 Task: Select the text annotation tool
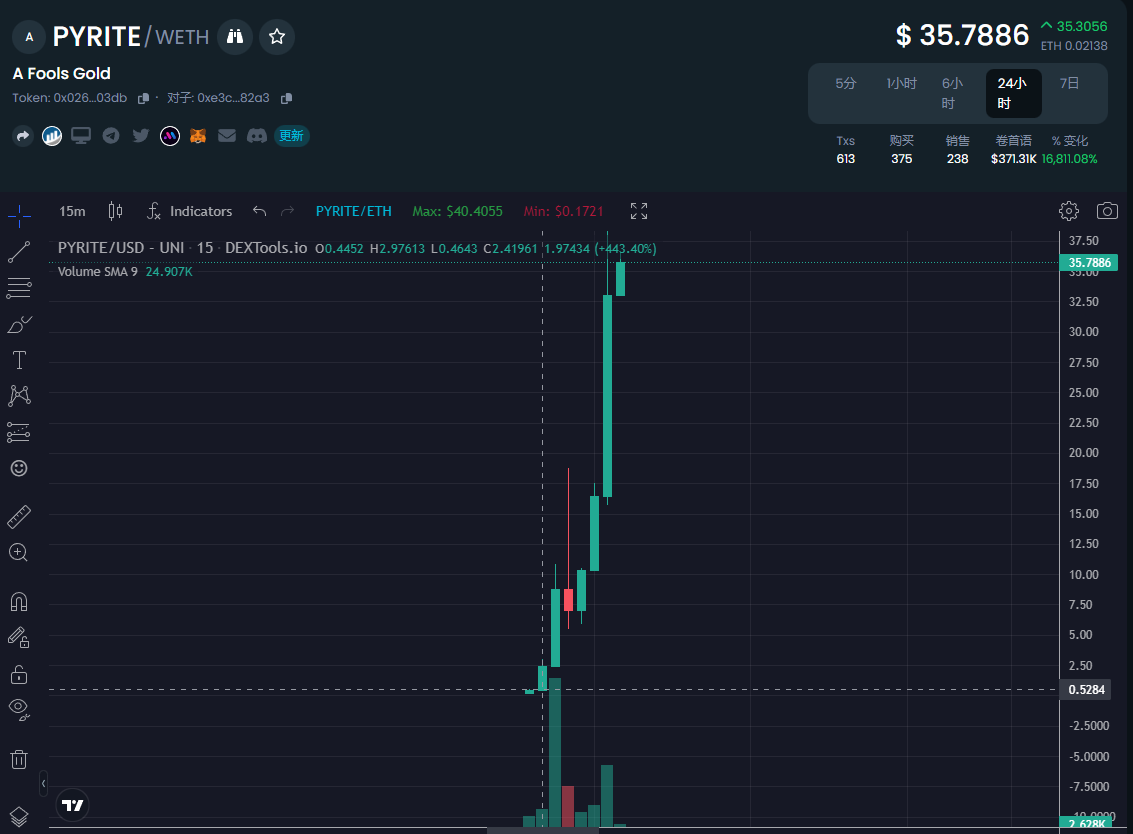coord(20,360)
